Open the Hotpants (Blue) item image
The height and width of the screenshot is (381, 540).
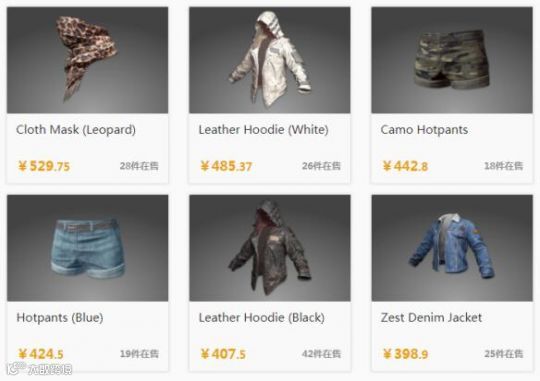(87, 248)
